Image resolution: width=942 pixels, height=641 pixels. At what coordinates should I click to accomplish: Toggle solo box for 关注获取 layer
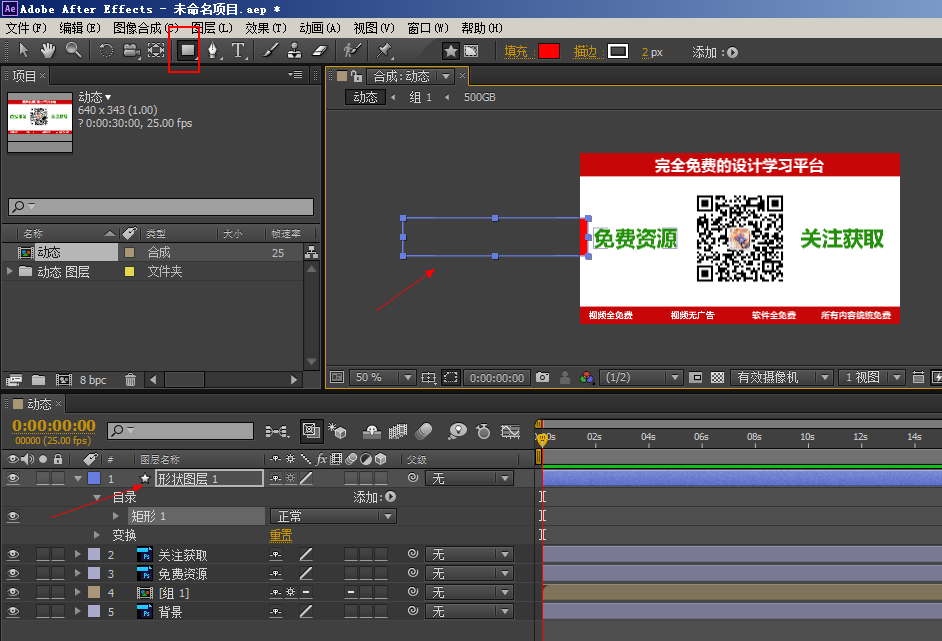[x=43, y=554]
